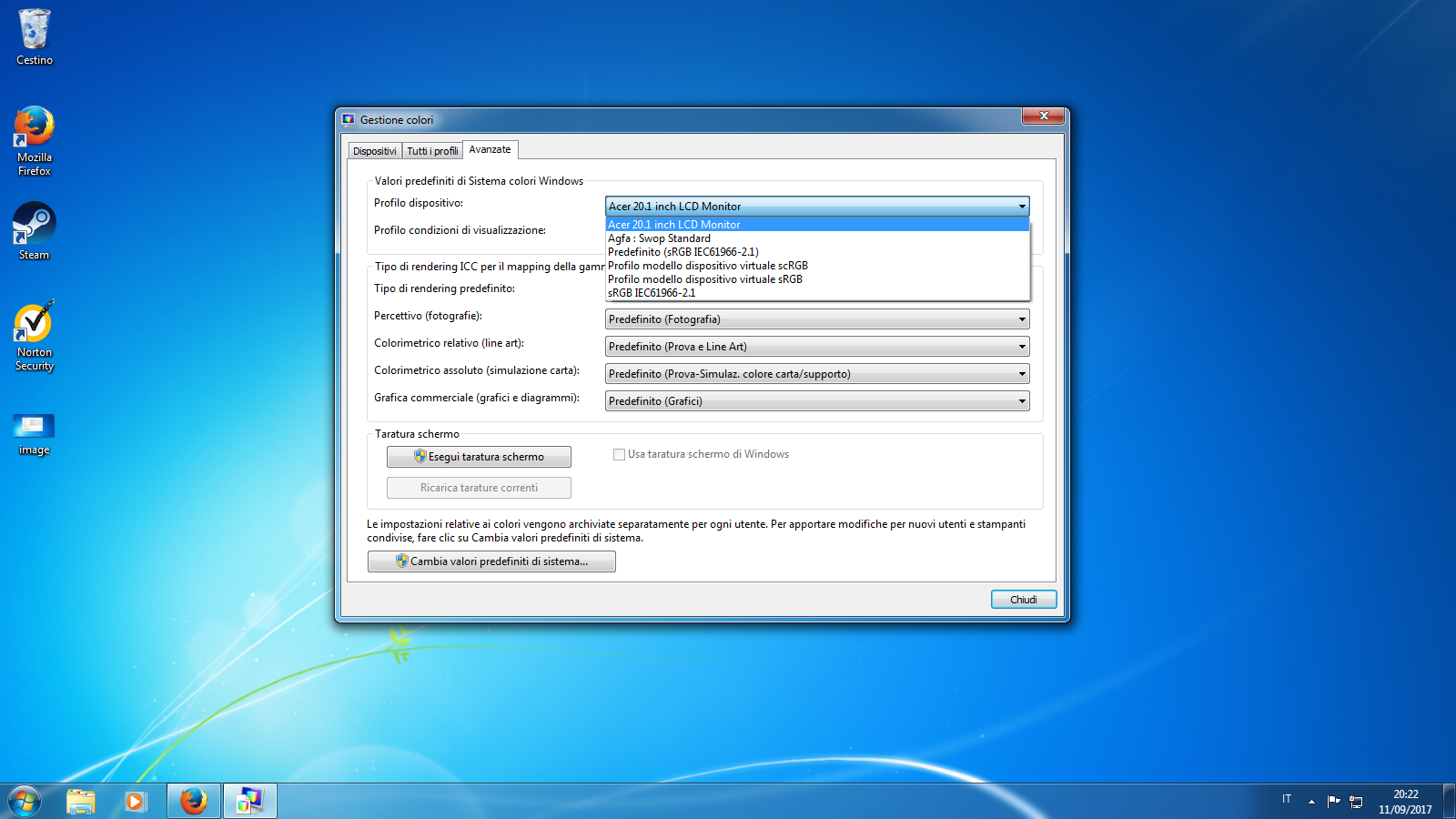Select the Norton Security desktop icon
The image size is (1456, 819).
tap(35, 336)
